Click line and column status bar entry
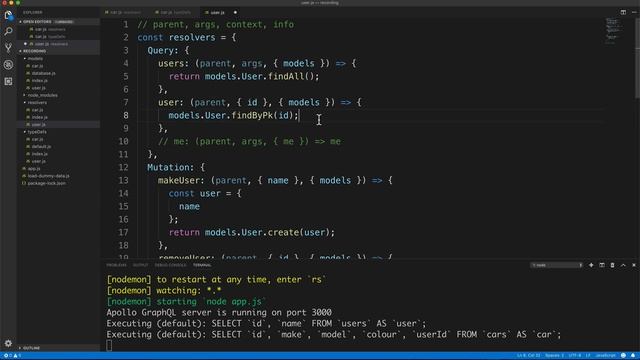 click(529, 356)
